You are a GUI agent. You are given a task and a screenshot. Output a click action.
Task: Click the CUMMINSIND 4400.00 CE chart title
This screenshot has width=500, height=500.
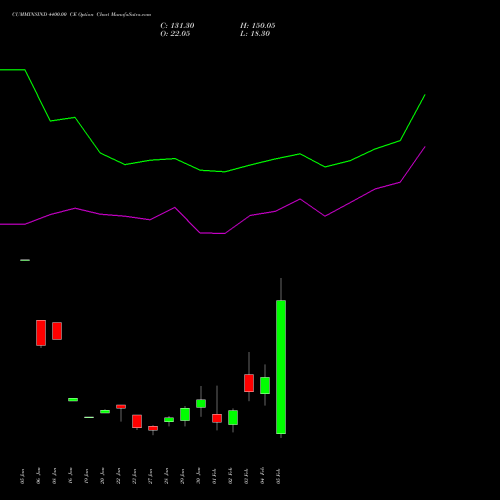coord(81,15)
